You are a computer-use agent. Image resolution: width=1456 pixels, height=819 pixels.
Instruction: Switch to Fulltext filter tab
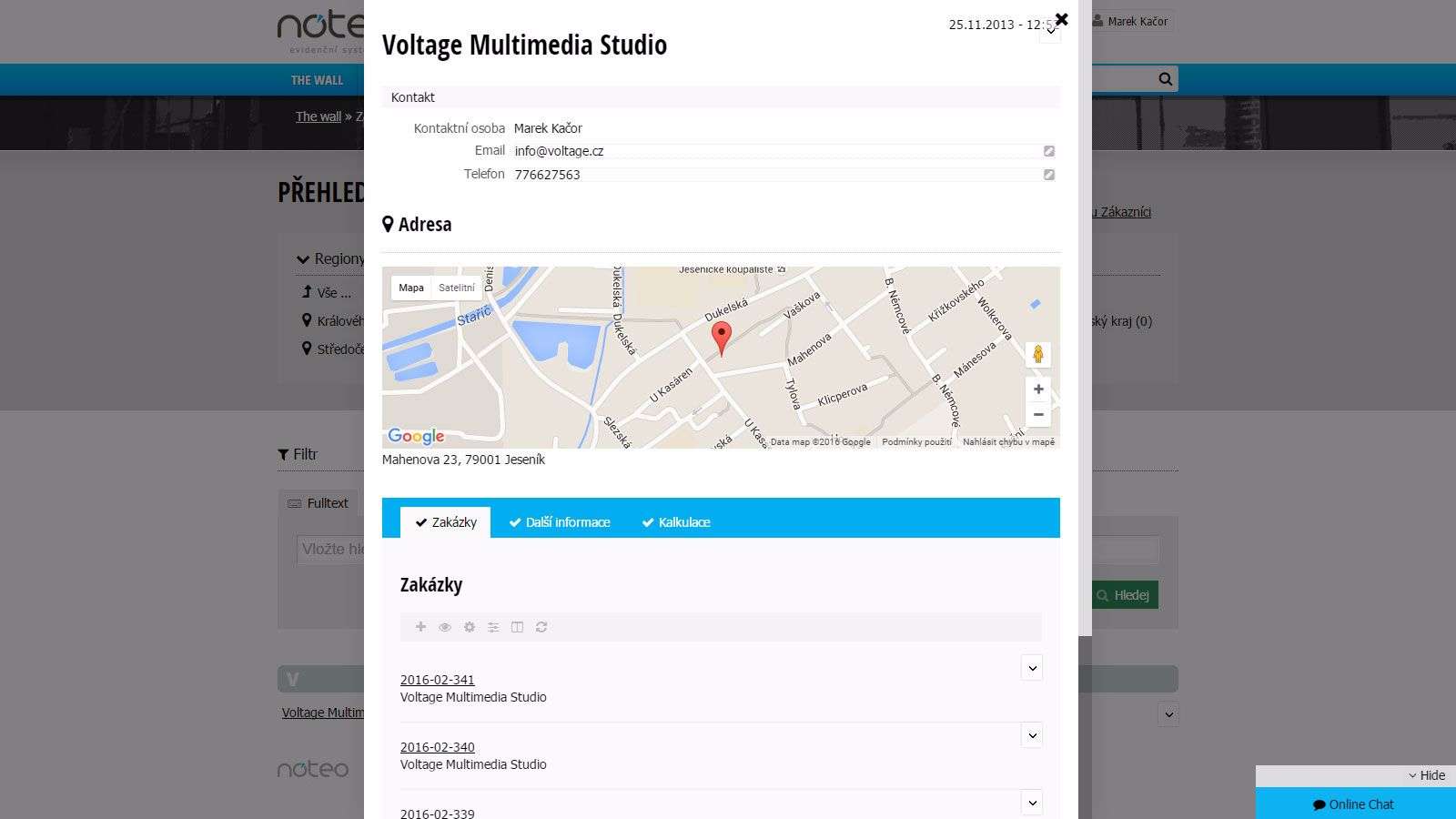(x=318, y=503)
